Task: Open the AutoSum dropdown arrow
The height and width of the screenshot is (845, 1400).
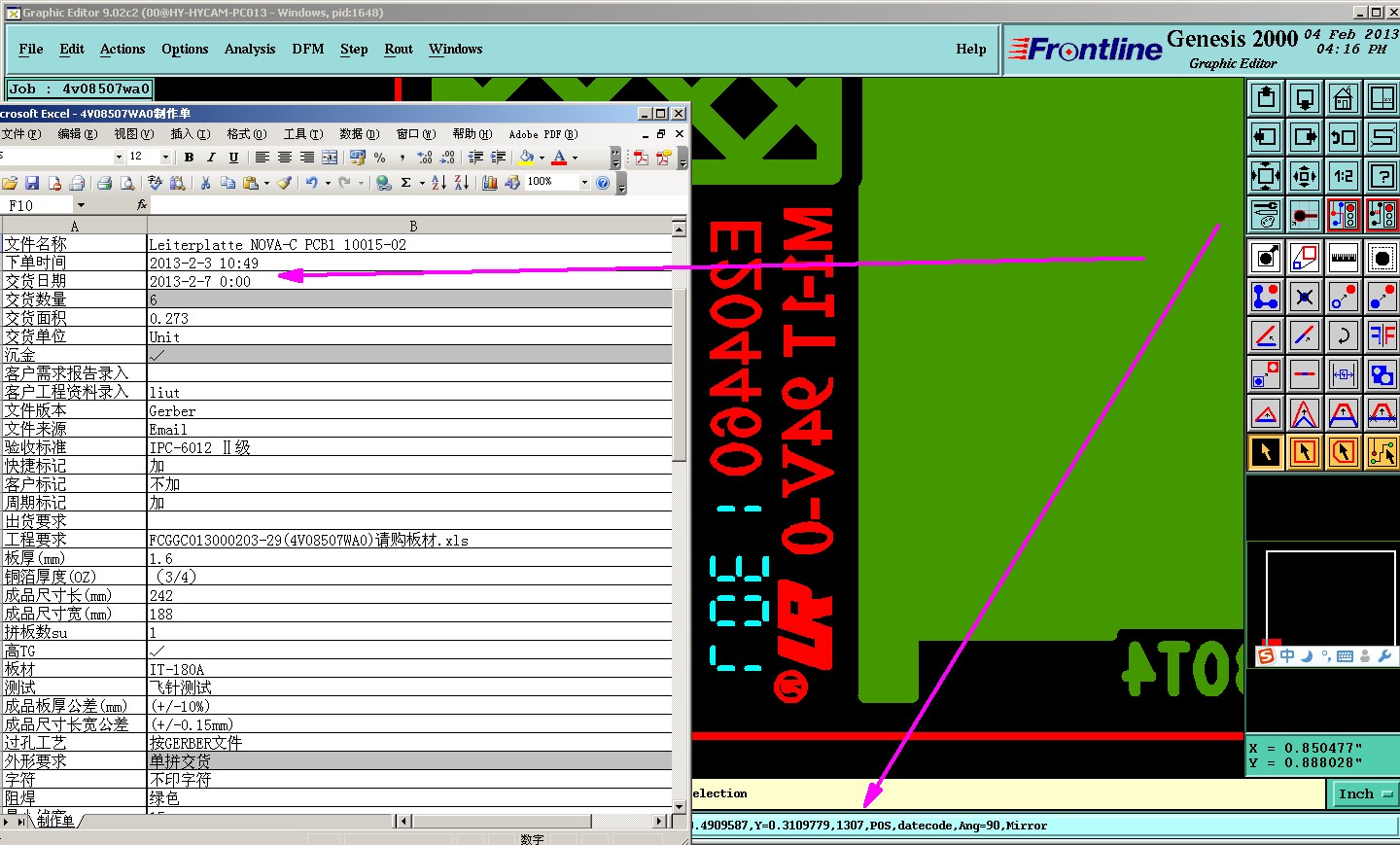Action: tap(422, 183)
